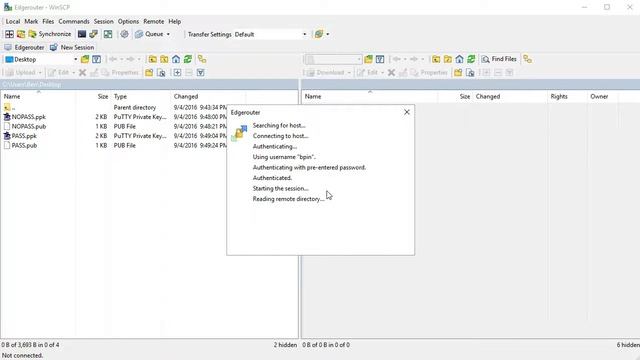
Task: Open the console terminal icon
Action: pos(82,34)
